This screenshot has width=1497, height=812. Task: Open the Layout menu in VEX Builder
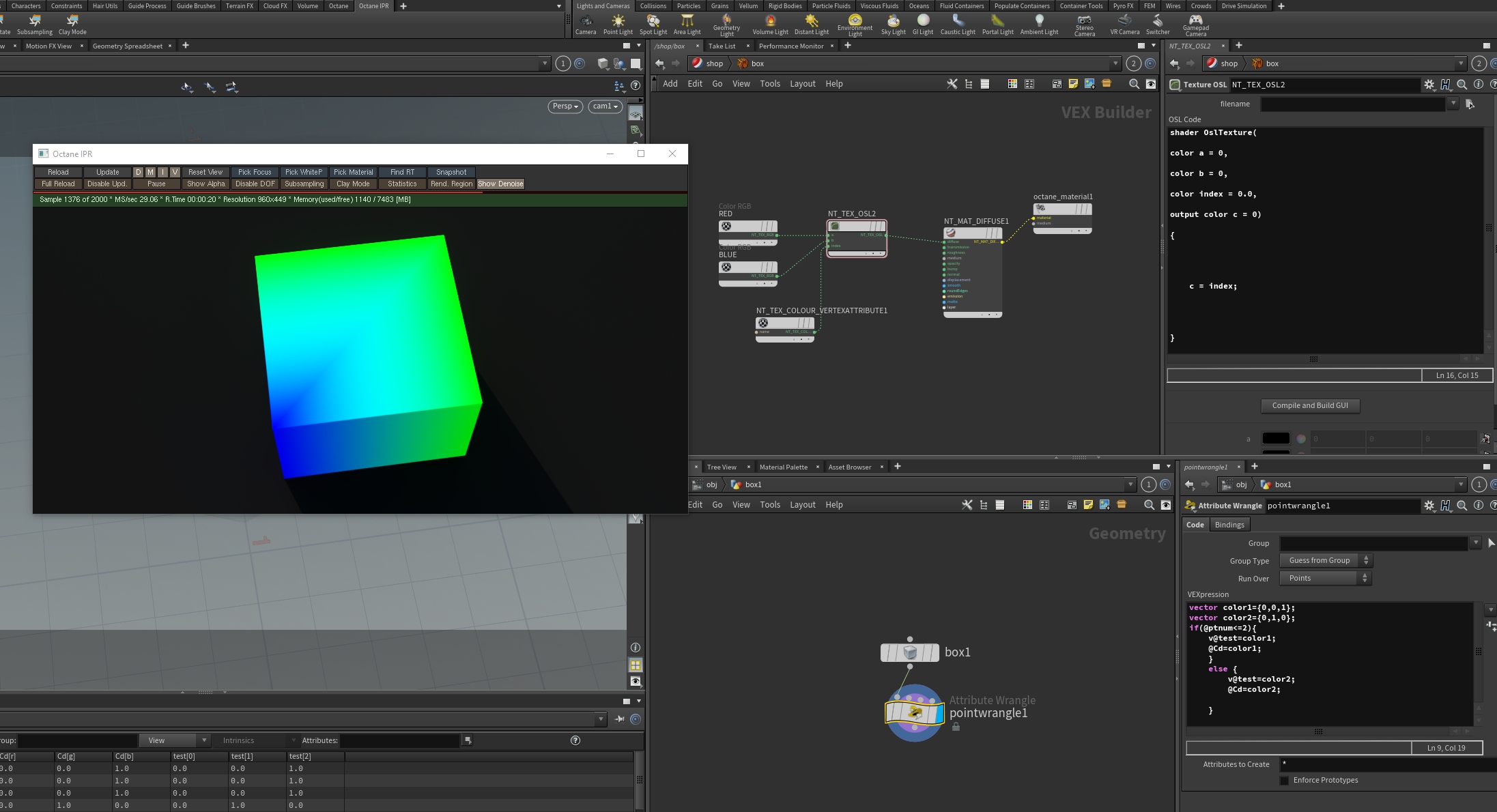[x=802, y=84]
